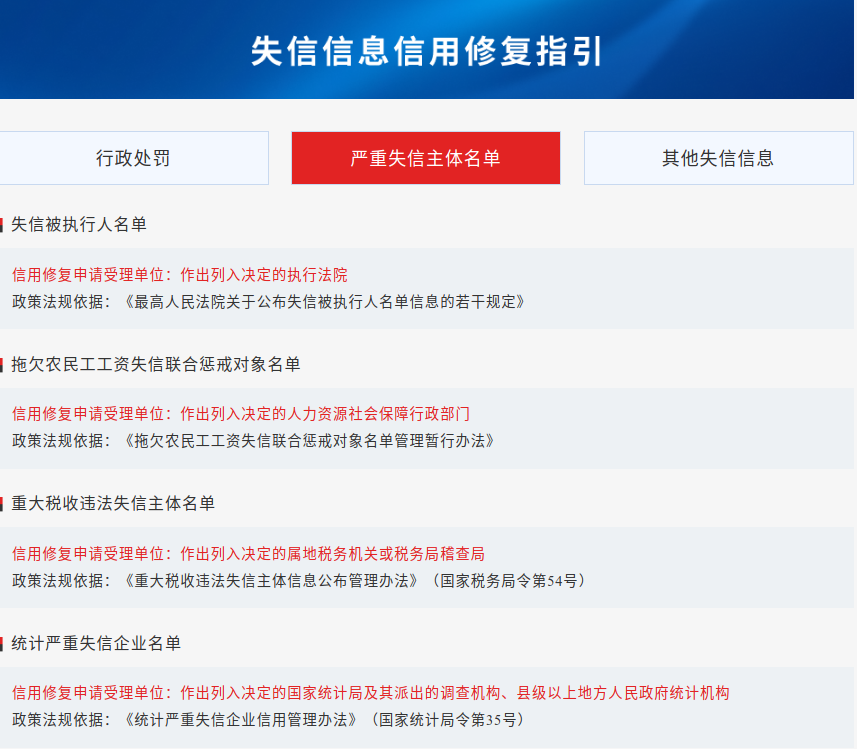Image resolution: width=857 pixels, height=749 pixels.
Task: Click the 国家统计局及其派出的调查机构 acceptance unit line
Action: [371, 693]
